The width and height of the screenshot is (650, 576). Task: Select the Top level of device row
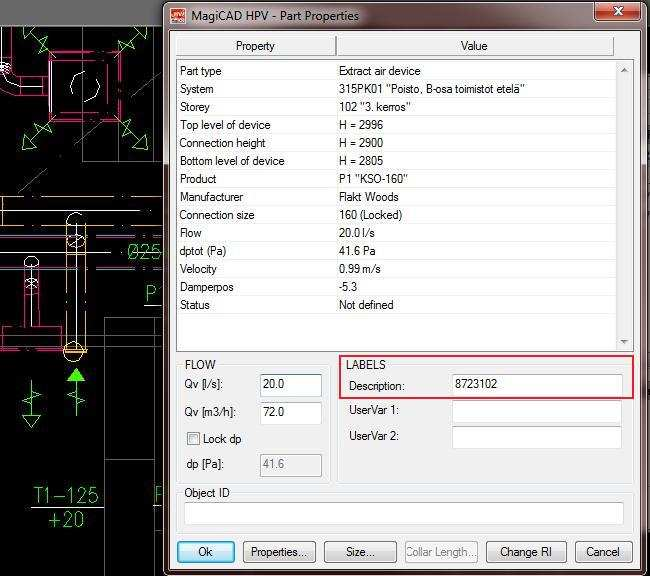[397, 125]
